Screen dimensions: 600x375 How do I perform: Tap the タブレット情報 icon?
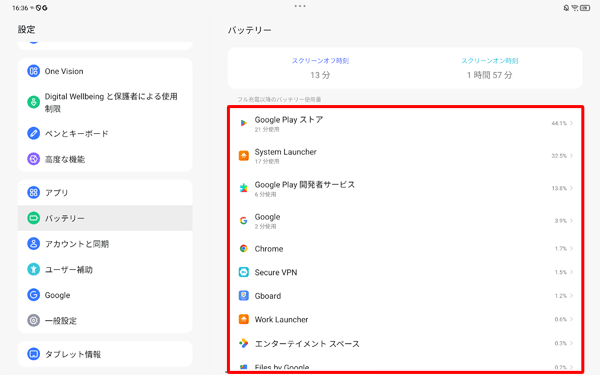[33, 354]
